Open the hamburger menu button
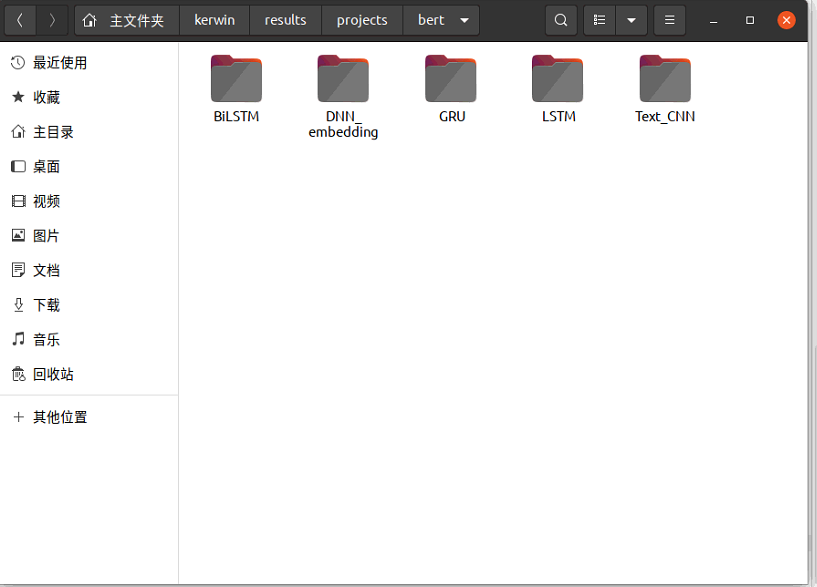Screen dimensions: 817x587 pos(670,20)
